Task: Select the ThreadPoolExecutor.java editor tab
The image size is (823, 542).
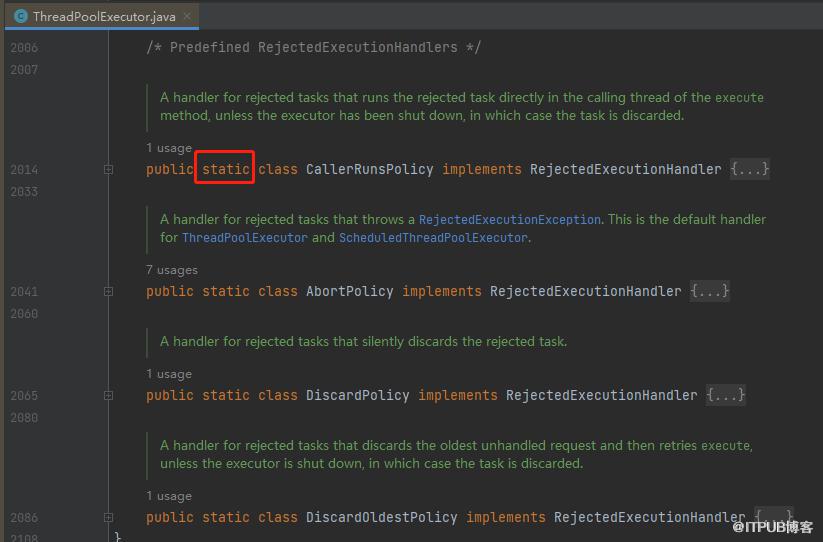Action: click(x=102, y=16)
